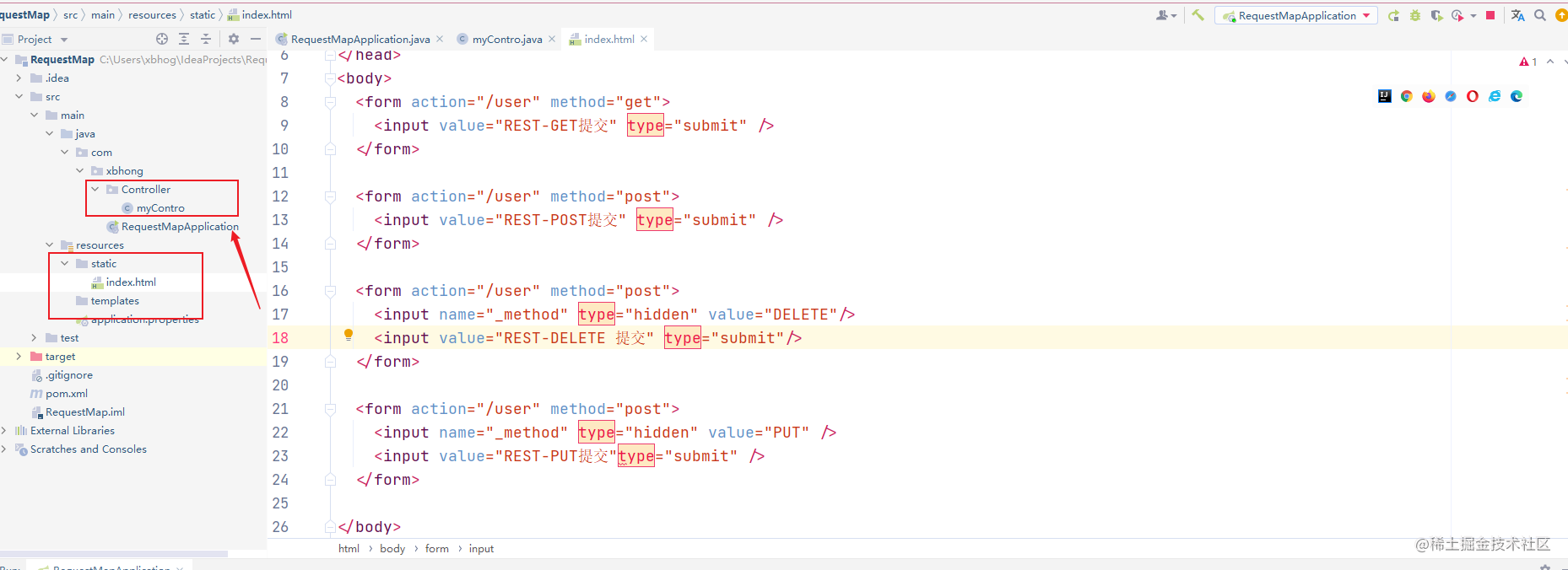Click the orange update arrow icon
1568x570 pixels.
coord(1561,15)
